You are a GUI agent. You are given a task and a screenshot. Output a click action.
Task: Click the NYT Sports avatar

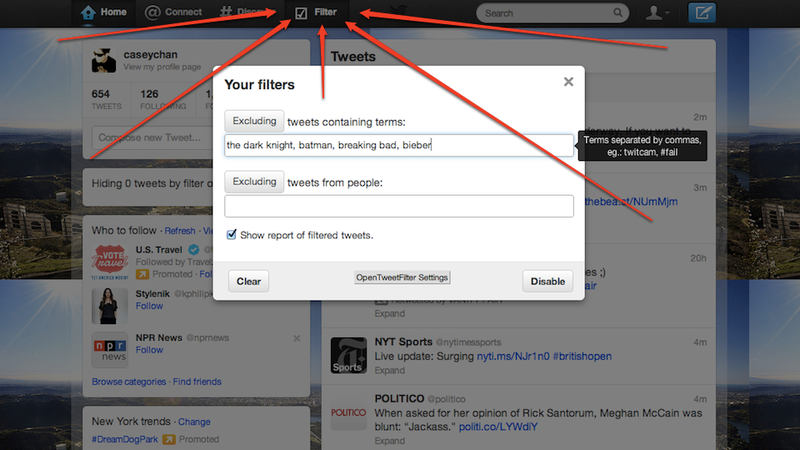point(348,355)
